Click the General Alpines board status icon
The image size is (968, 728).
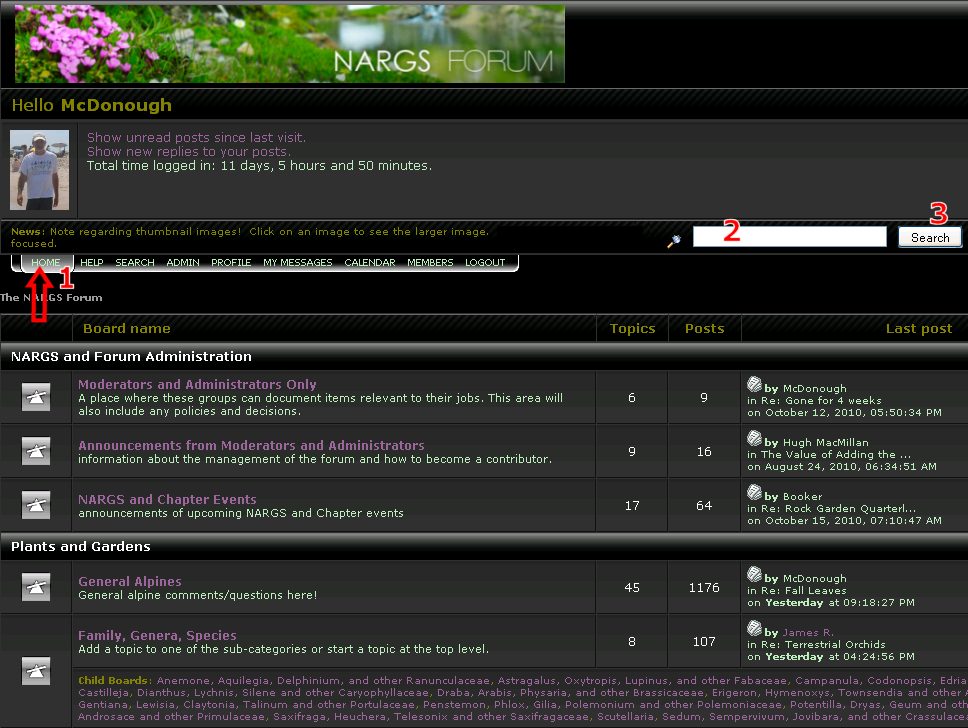pos(36,588)
